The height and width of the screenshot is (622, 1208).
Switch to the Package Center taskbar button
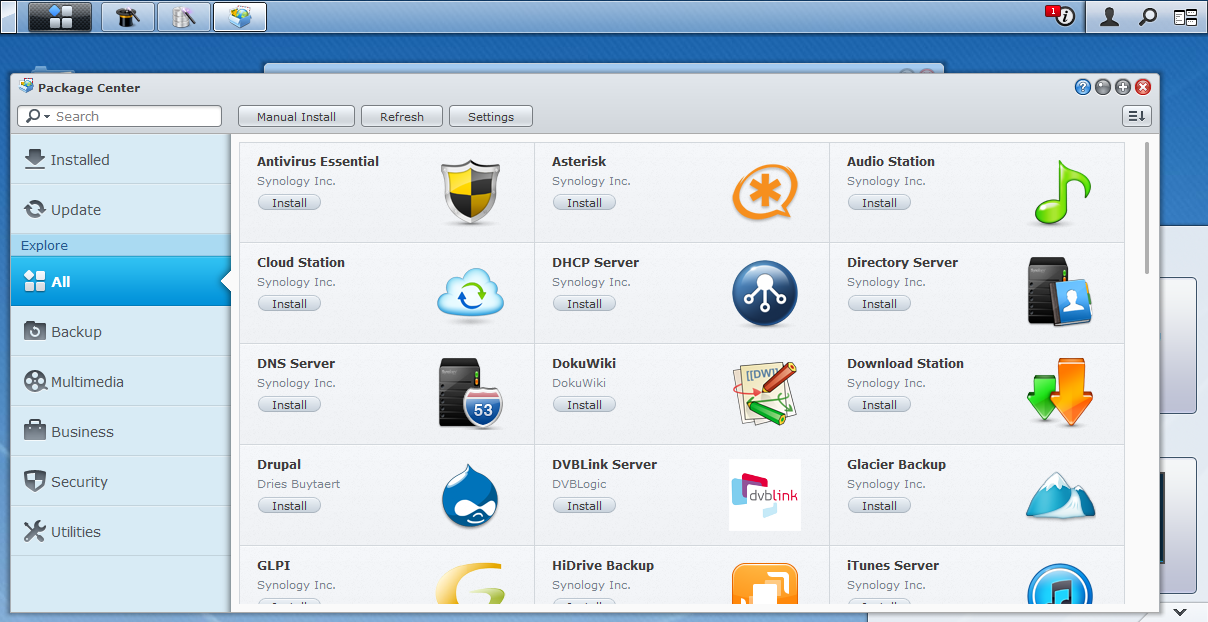tap(240, 16)
